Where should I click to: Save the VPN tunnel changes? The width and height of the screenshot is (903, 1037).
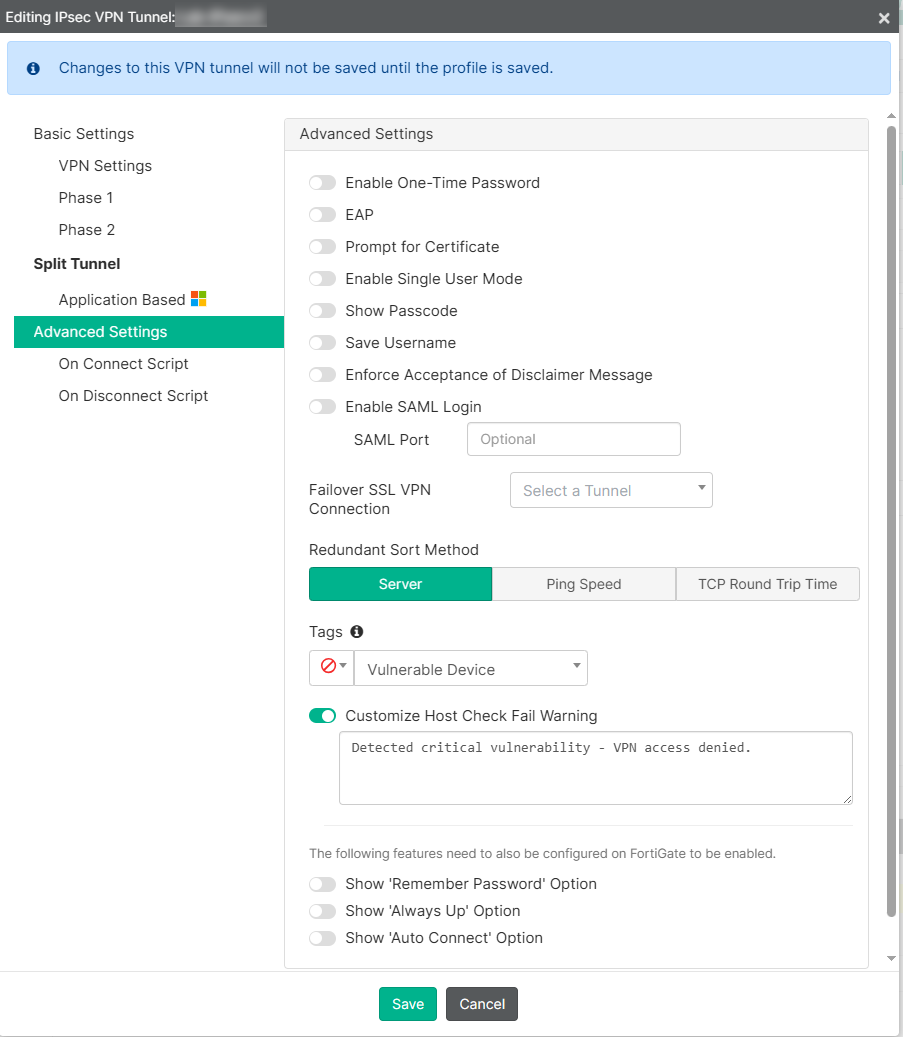pyautogui.click(x=408, y=1004)
